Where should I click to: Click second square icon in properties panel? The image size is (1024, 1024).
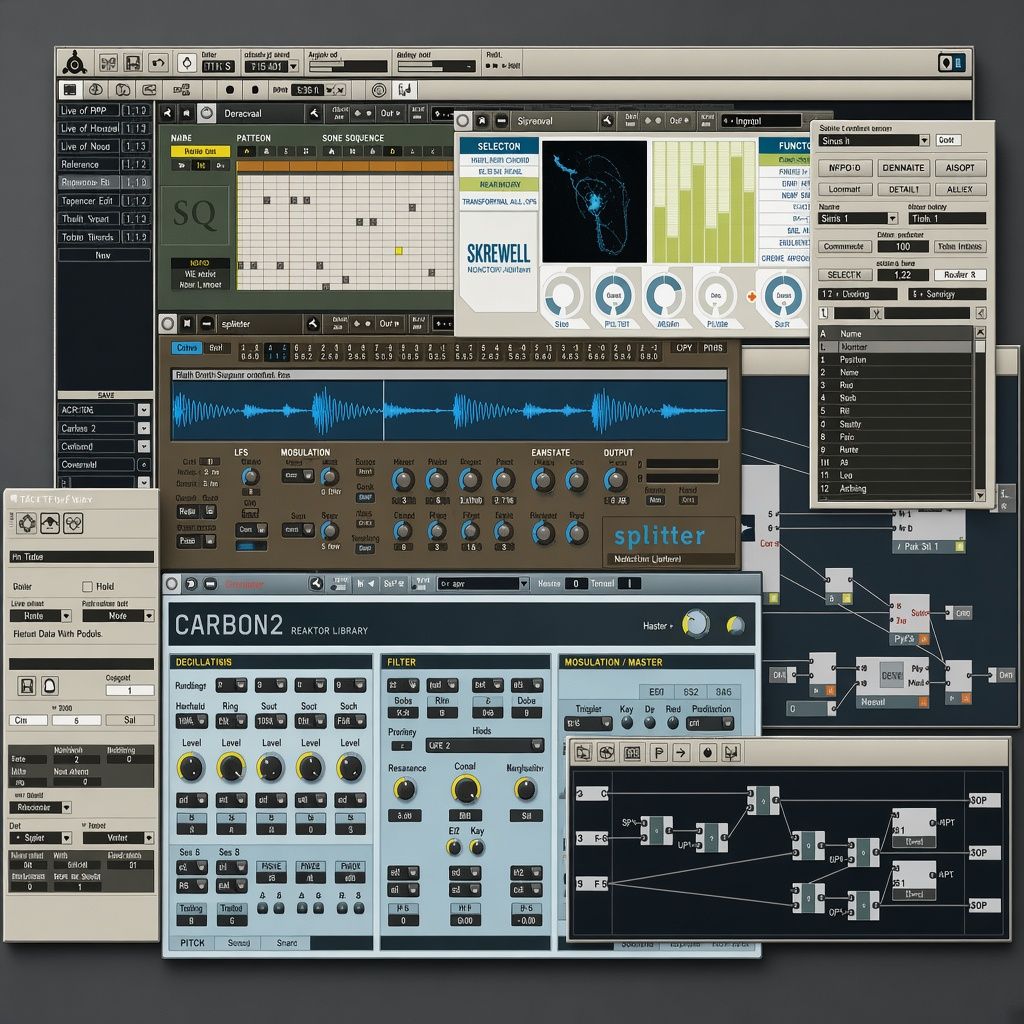click(x=50, y=523)
